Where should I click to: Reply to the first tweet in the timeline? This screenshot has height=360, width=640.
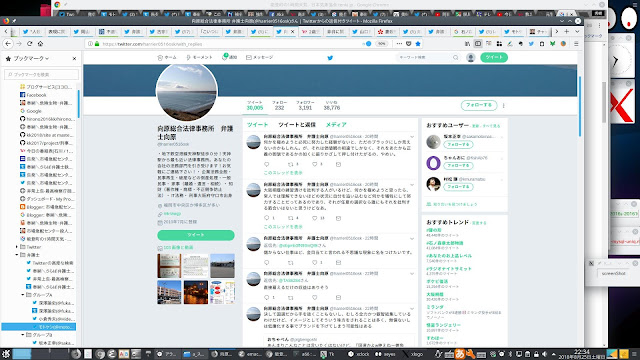pyautogui.click(x=267, y=164)
